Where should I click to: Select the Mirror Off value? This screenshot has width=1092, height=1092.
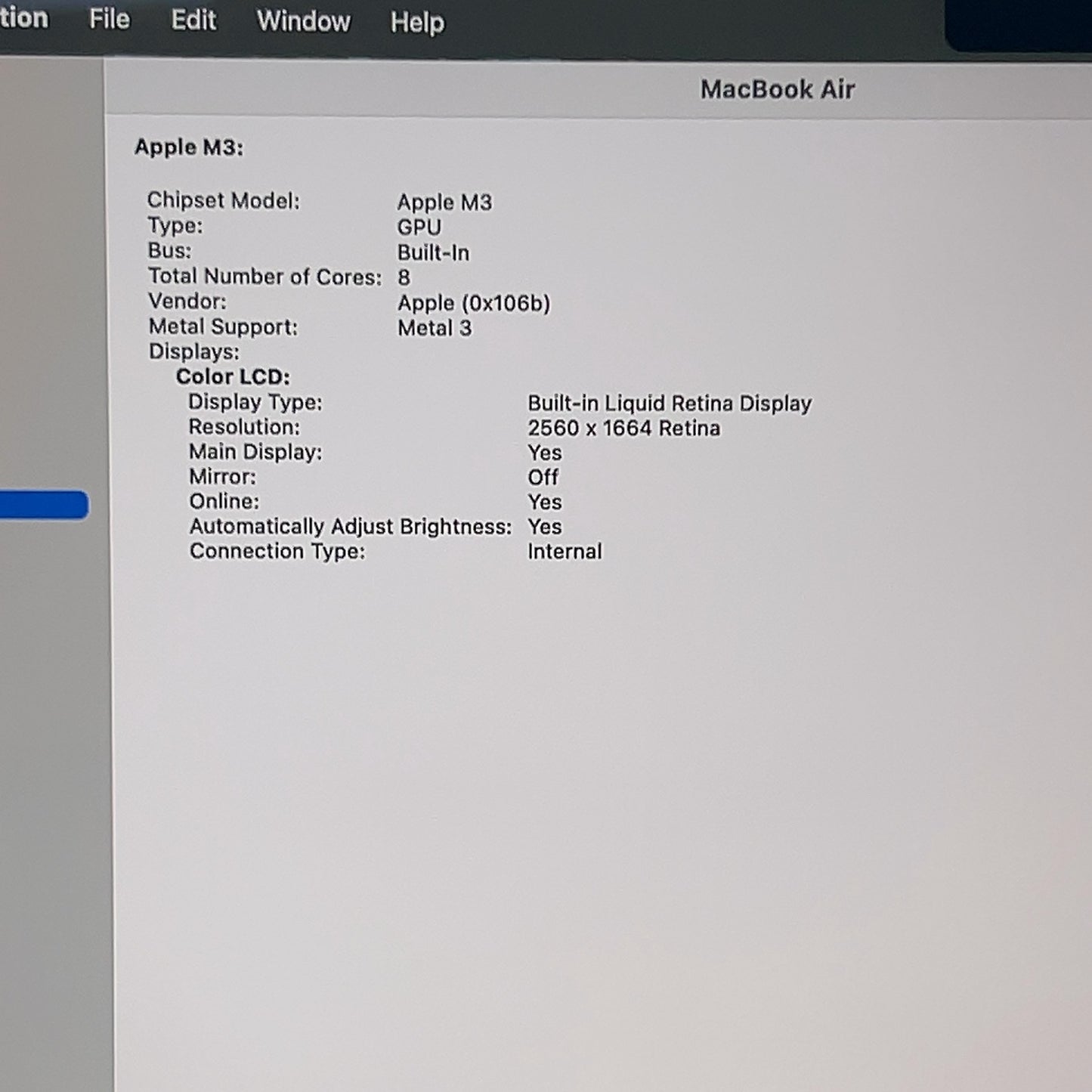(x=543, y=478)
